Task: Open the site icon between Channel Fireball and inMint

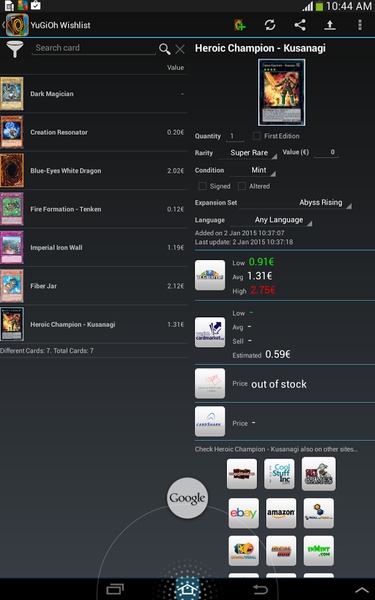Action: 281,551
